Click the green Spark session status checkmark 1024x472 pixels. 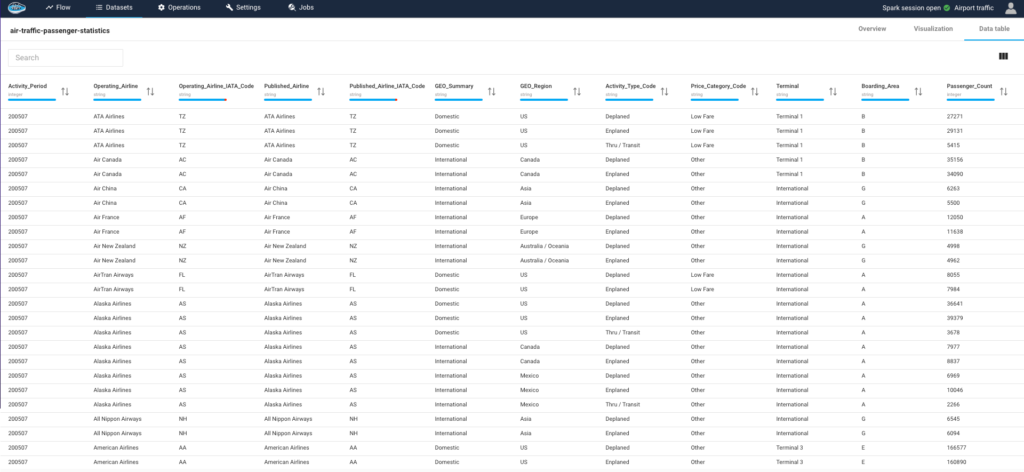click(947, 8)
